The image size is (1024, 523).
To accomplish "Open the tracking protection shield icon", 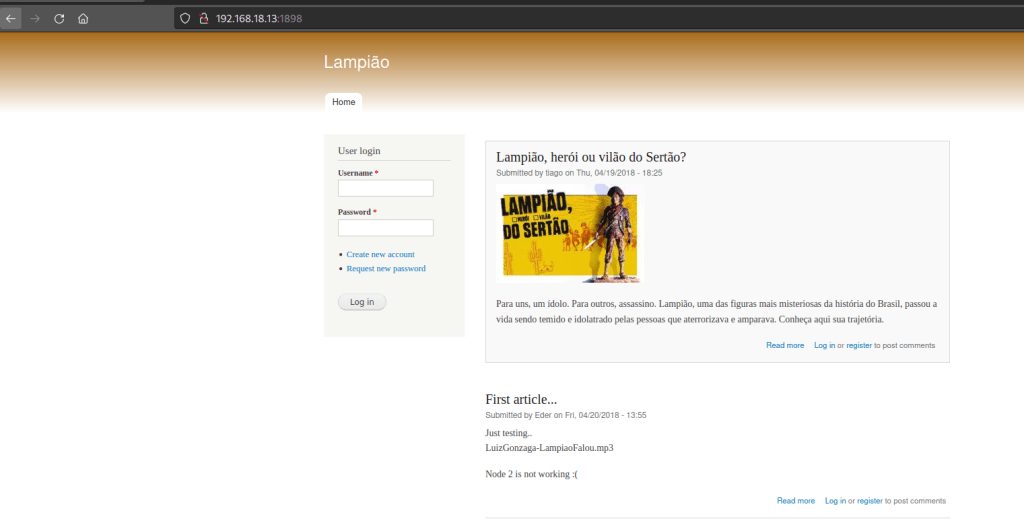I will [x=185, y=18].
